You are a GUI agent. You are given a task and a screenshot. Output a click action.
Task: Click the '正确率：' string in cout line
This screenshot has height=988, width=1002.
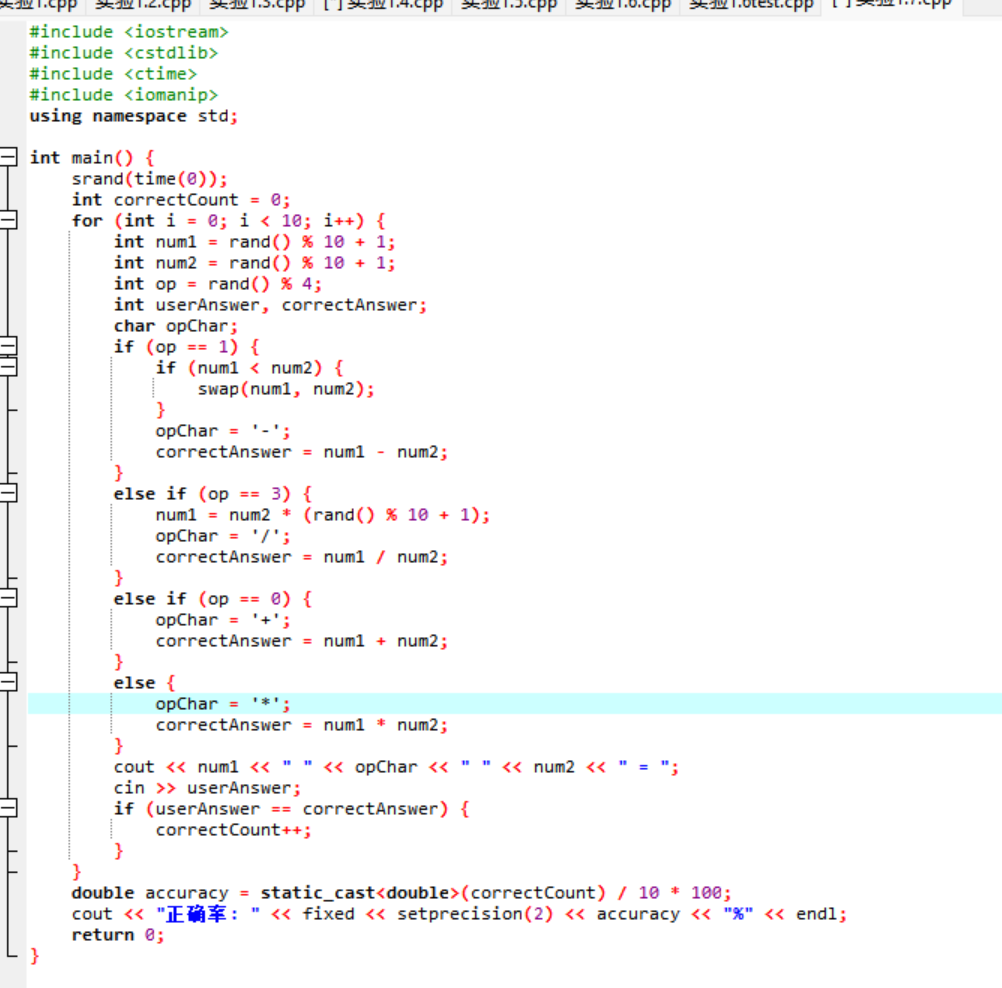click(208, 914)
